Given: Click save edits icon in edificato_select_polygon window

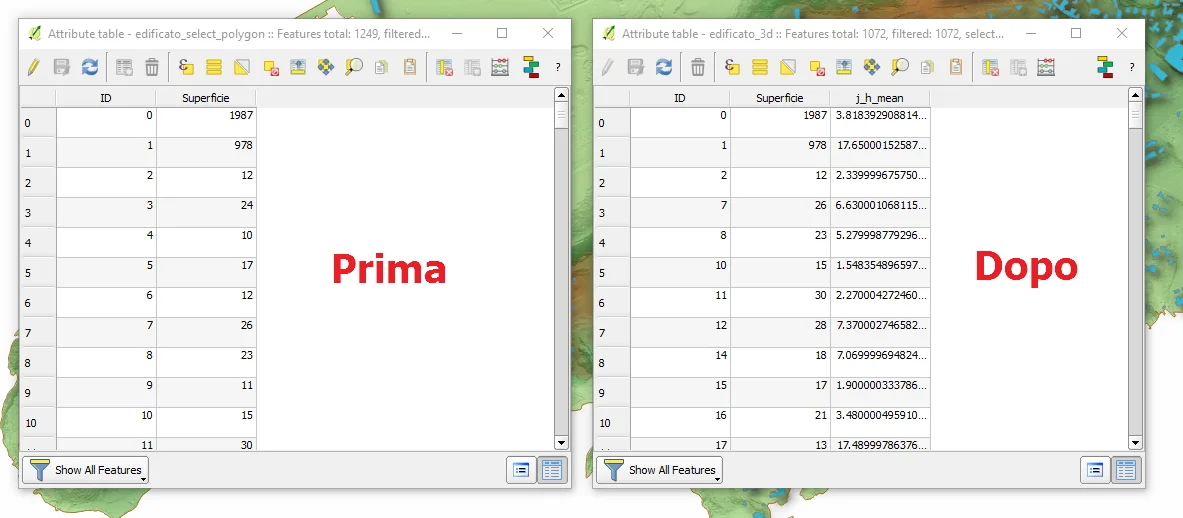Looking at the screenshot, I should coord(61,67).
